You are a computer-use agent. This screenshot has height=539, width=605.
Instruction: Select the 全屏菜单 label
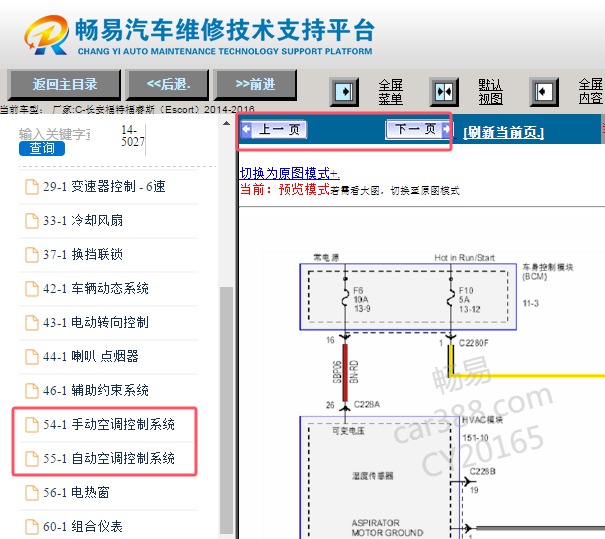pos(390,92)
